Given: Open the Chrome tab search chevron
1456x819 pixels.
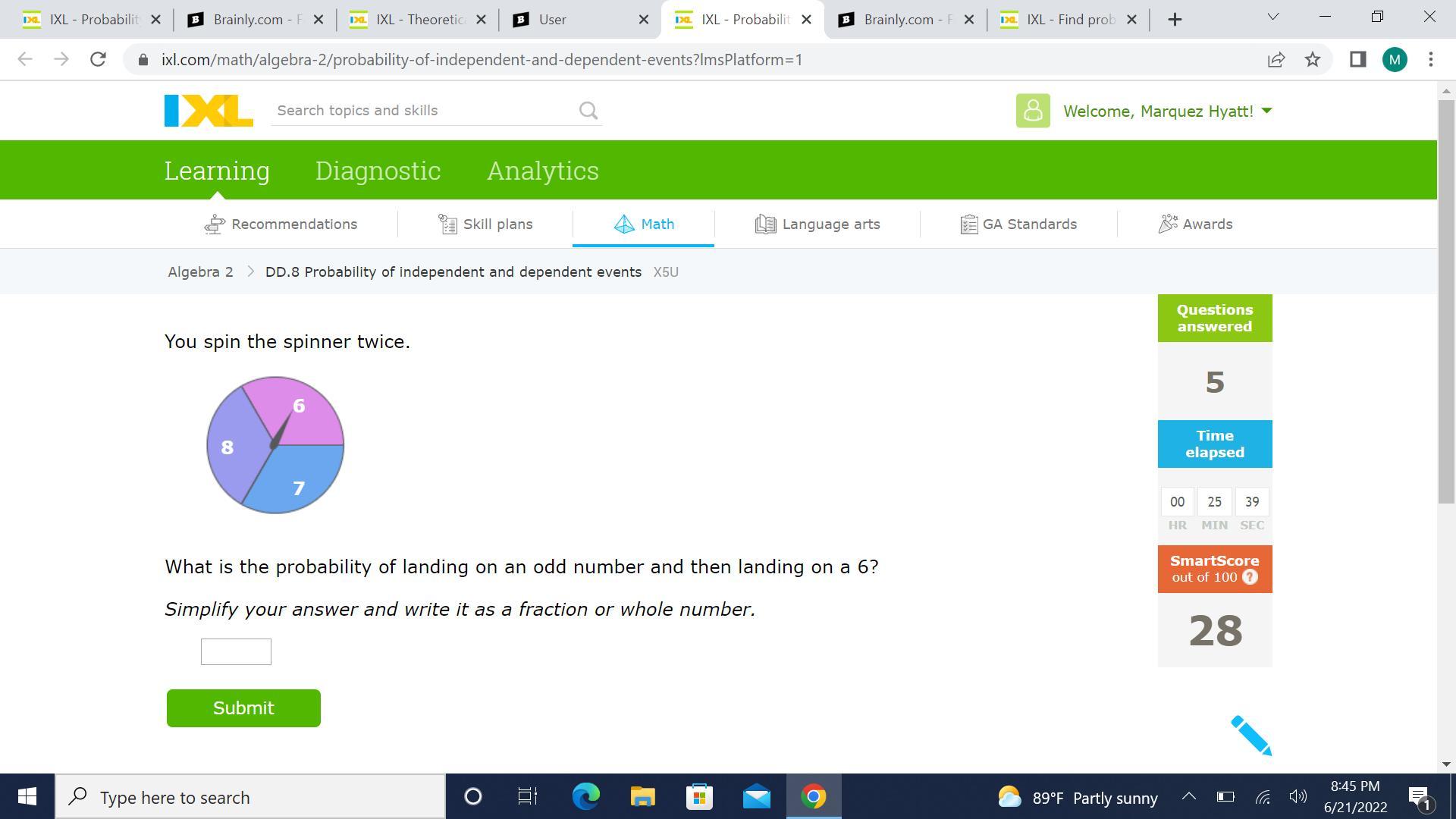Looking at the screenshot, I should click(x=1273, y=17).
